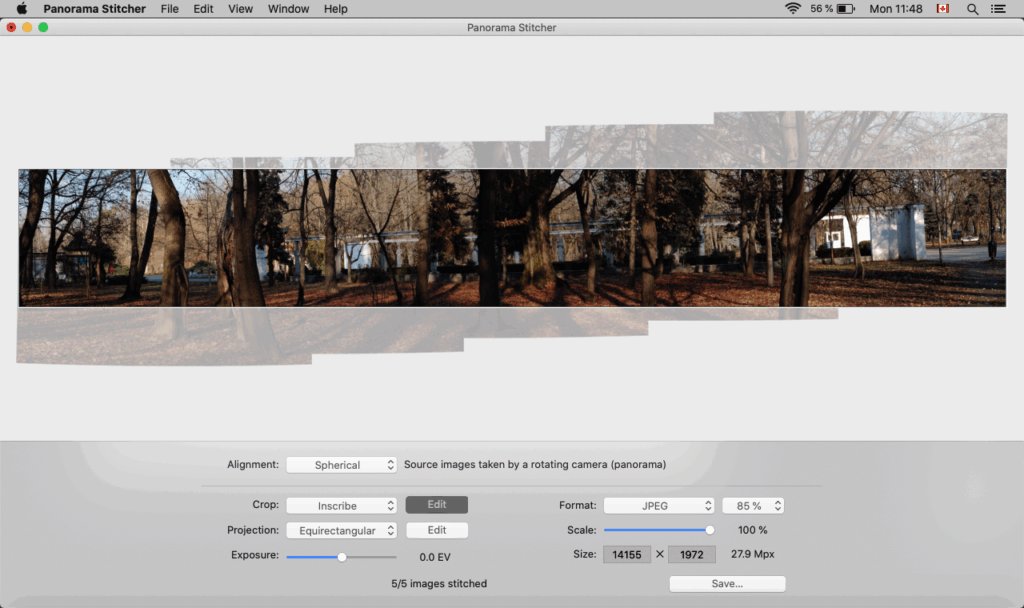
Task: Click Edit next to Projection
Action: point(436,530)
